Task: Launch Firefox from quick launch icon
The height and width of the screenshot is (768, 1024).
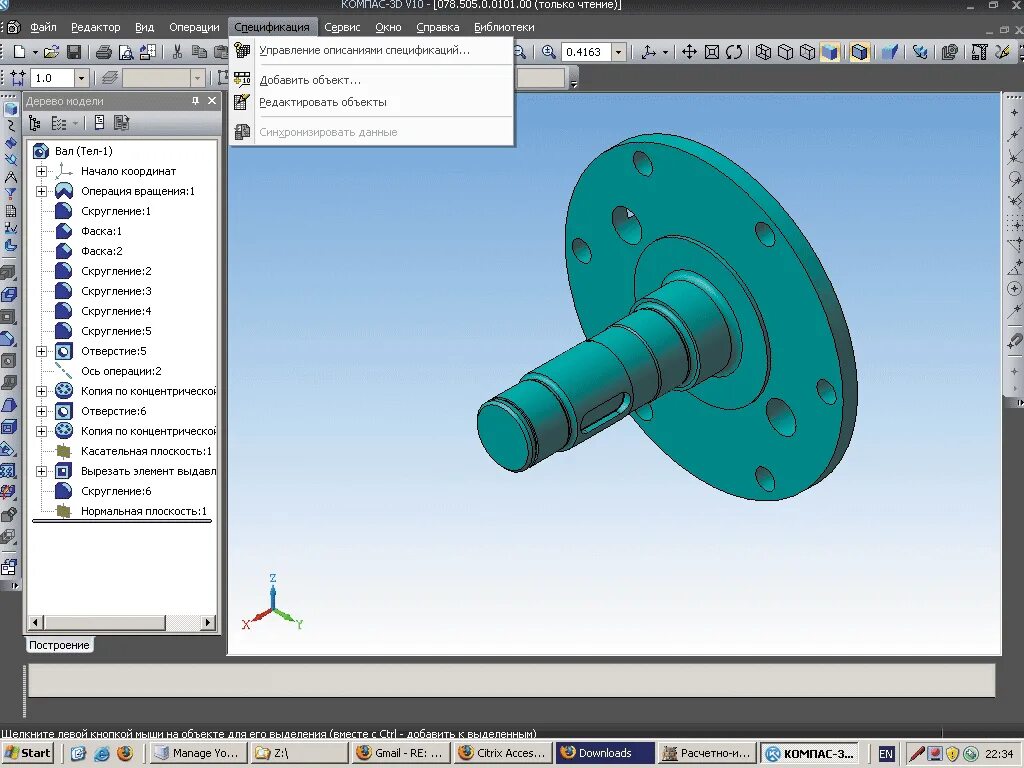Action: (x=125, y=753)
